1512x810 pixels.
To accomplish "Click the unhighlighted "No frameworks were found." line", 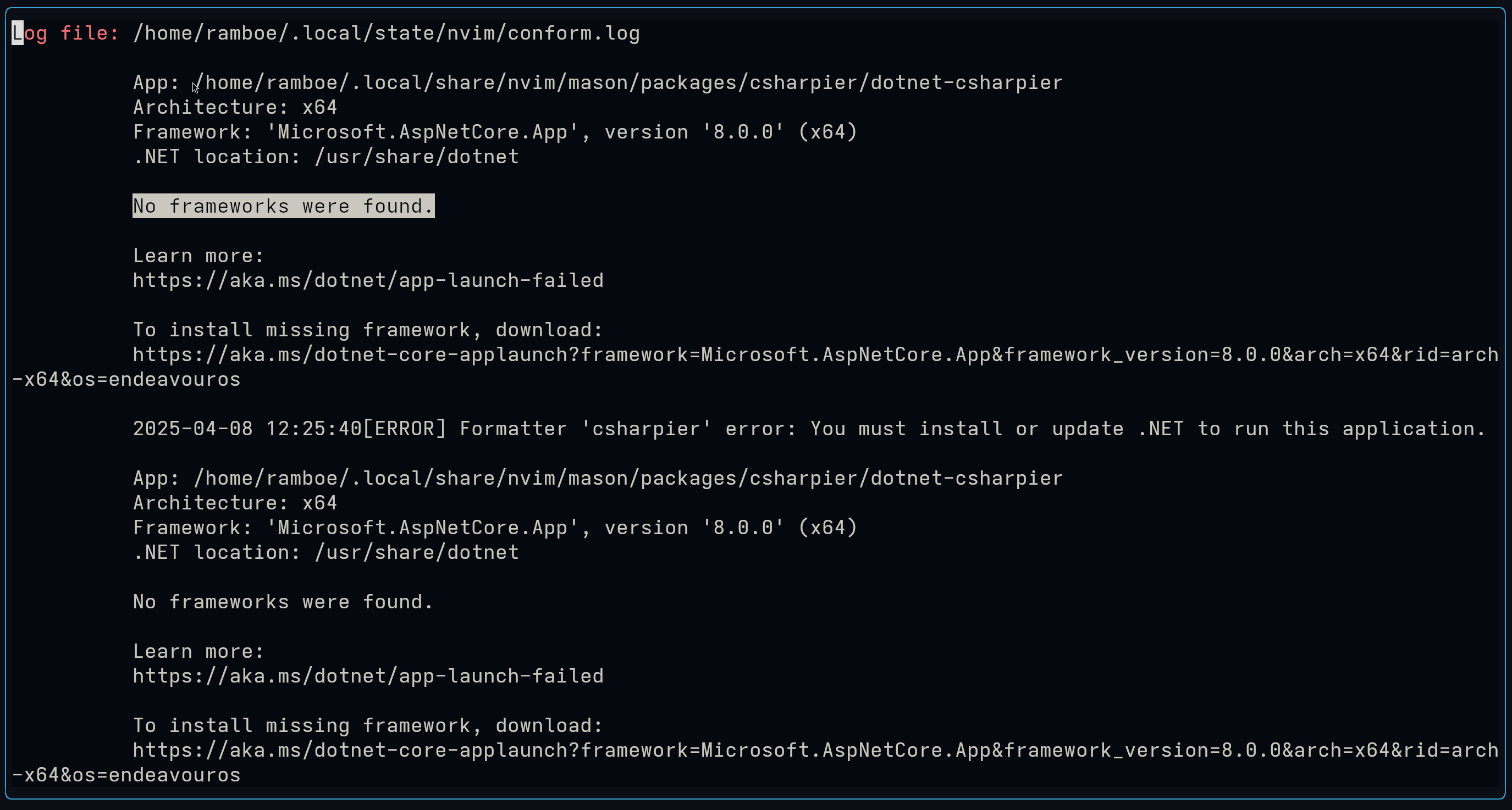I will (284, 602).
